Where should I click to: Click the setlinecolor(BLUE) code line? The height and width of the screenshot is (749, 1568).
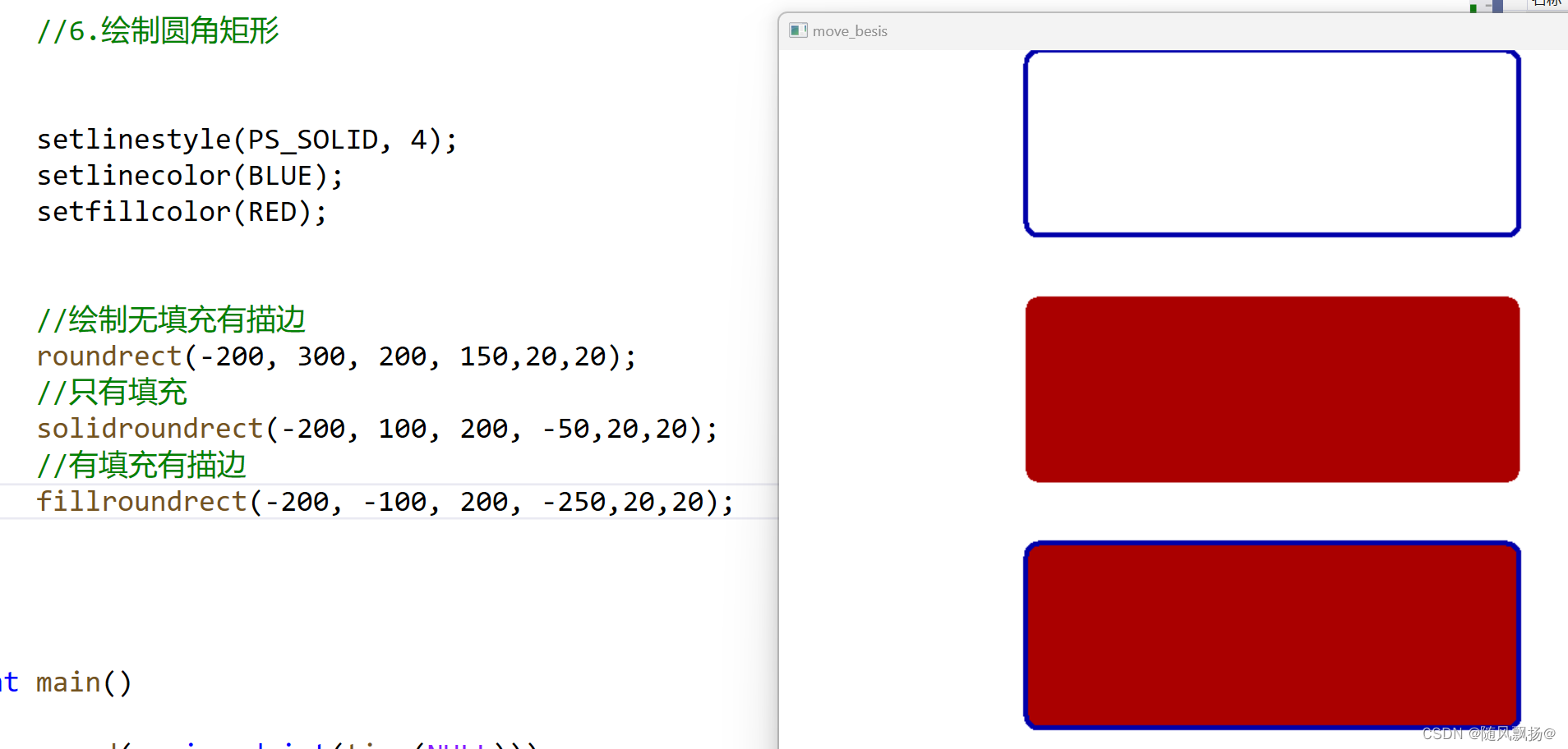click(190, 176)
